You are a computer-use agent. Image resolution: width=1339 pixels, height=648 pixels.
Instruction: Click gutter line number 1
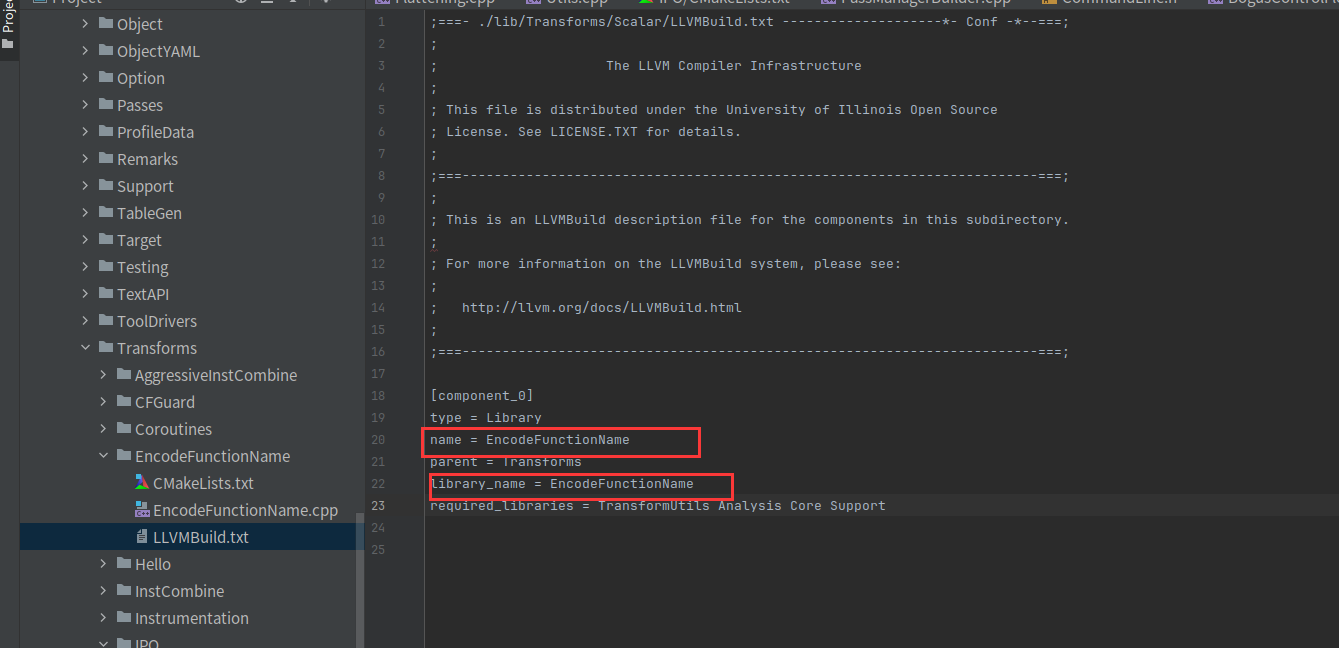coord(381,22)
